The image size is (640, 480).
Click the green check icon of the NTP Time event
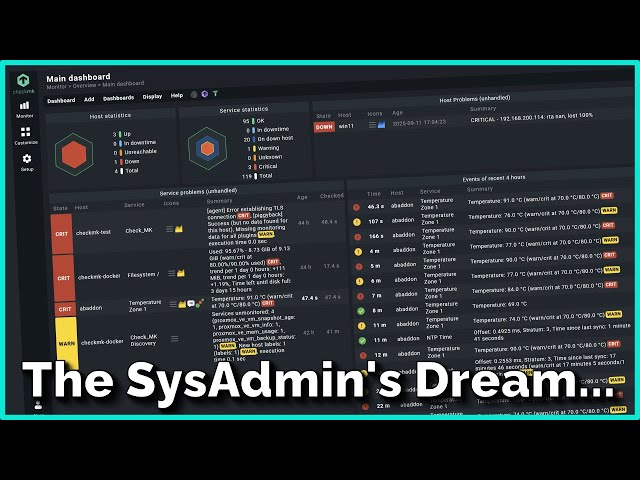[362, 340]
